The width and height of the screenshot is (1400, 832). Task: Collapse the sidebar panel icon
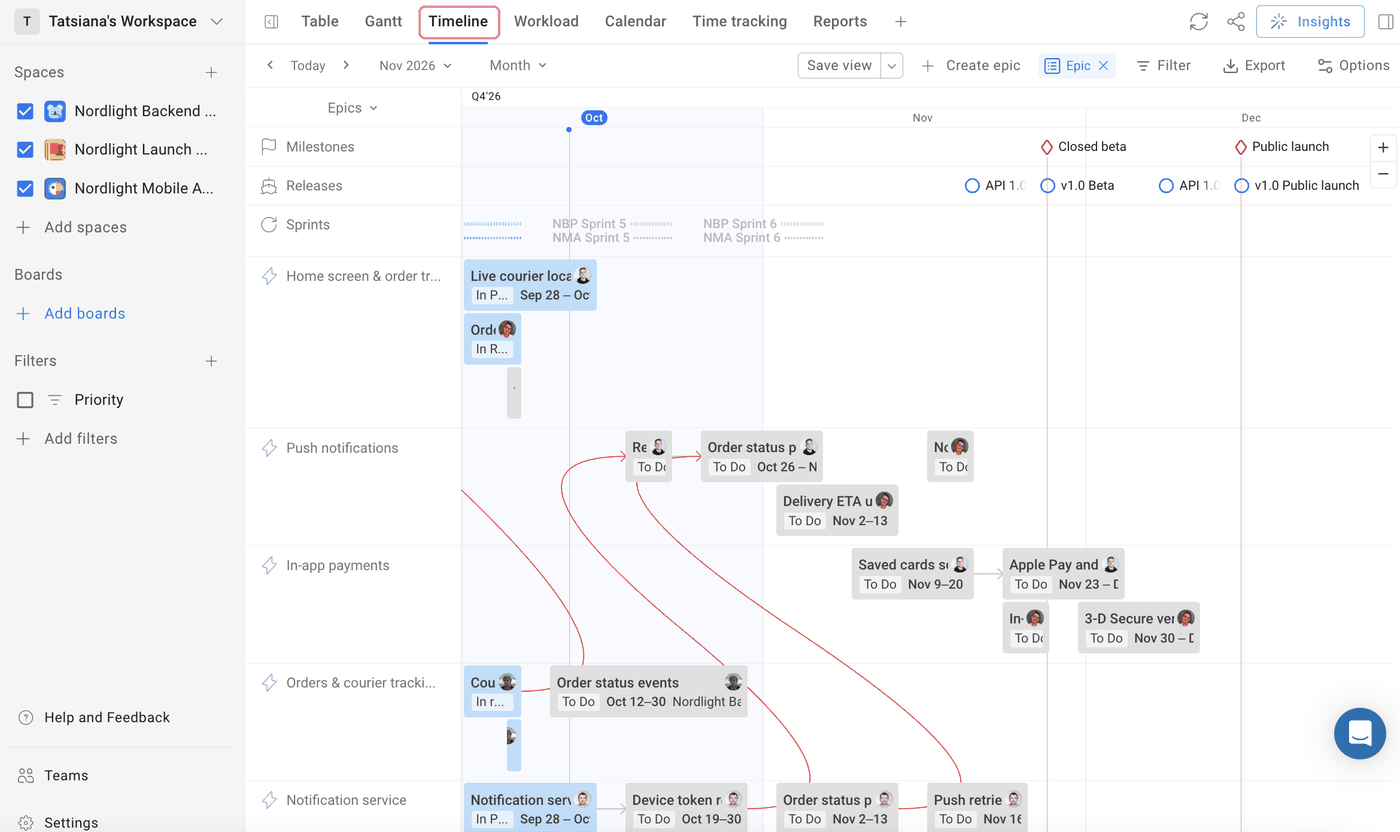click(271, 21)
